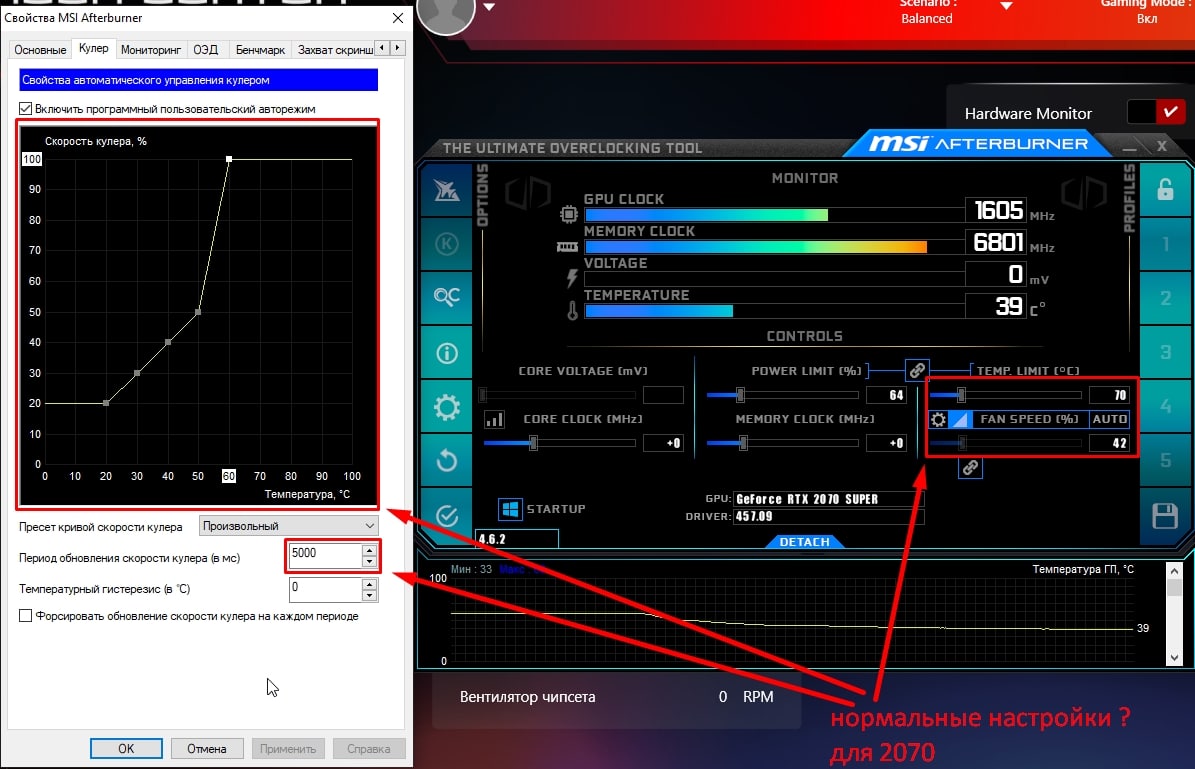Switch to the ОЭД tab
The image size is (1195, 769).
pos(206,50)
